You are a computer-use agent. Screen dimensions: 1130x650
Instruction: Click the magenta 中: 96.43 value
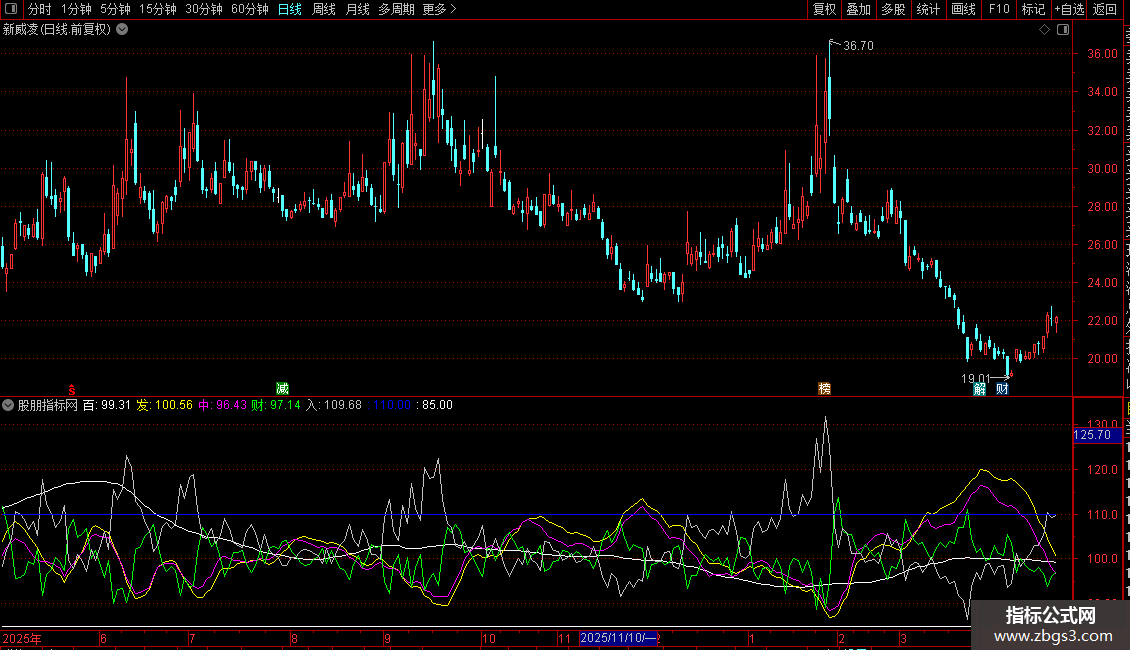(223, 405)
